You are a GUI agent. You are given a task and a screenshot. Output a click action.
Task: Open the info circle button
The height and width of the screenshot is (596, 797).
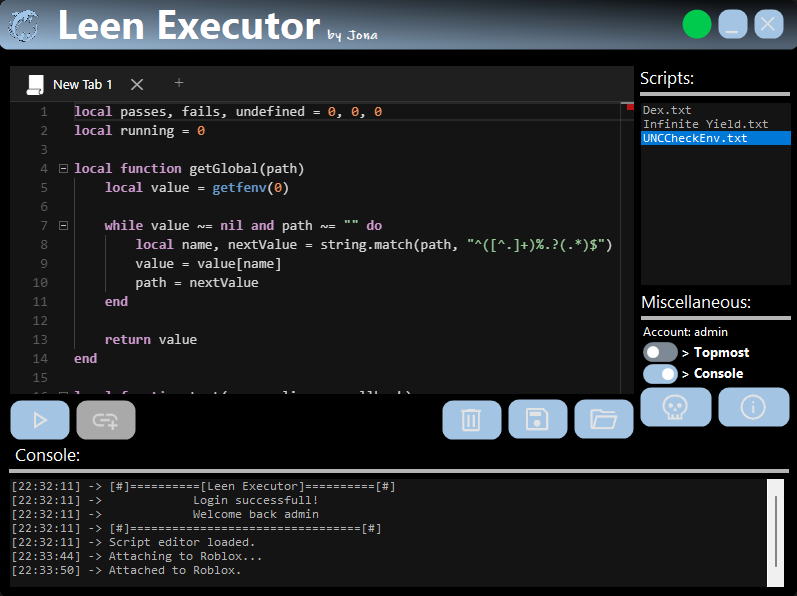pyautogui.click(x=754, y=407)
